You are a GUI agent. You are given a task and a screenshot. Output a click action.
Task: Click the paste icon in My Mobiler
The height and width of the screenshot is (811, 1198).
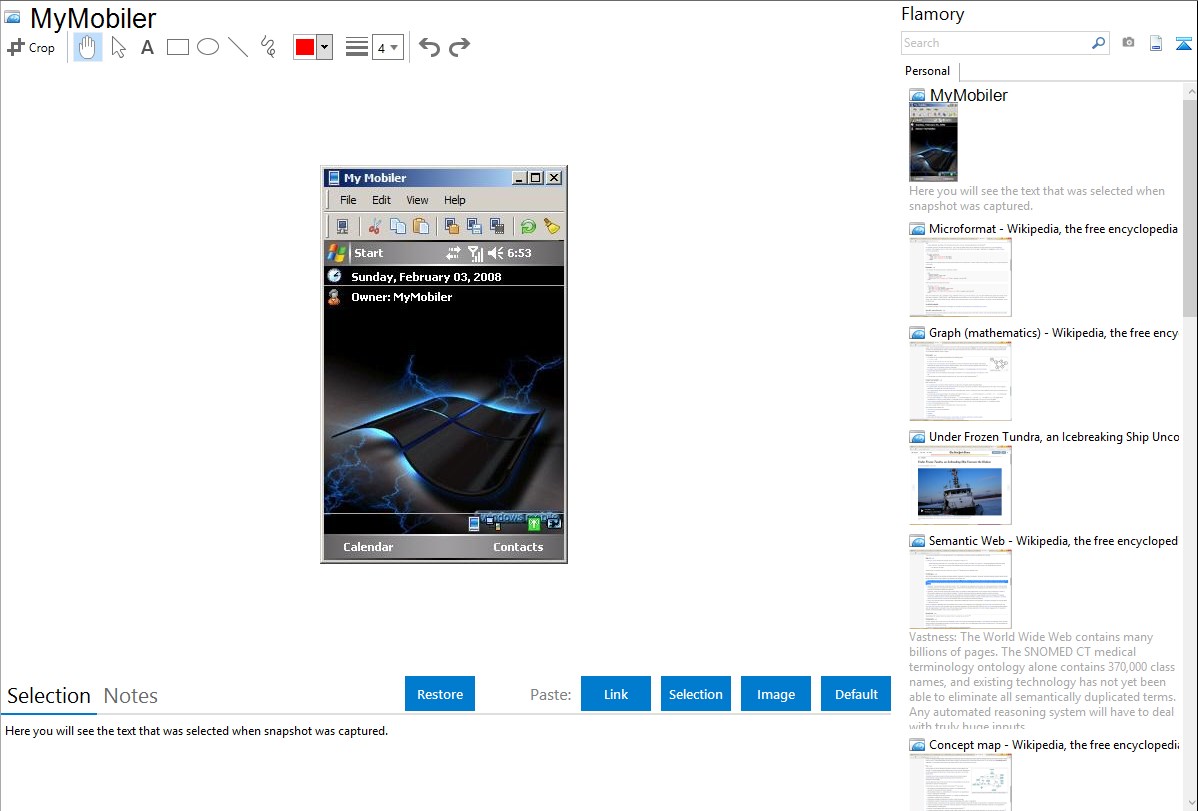[421, 226]
